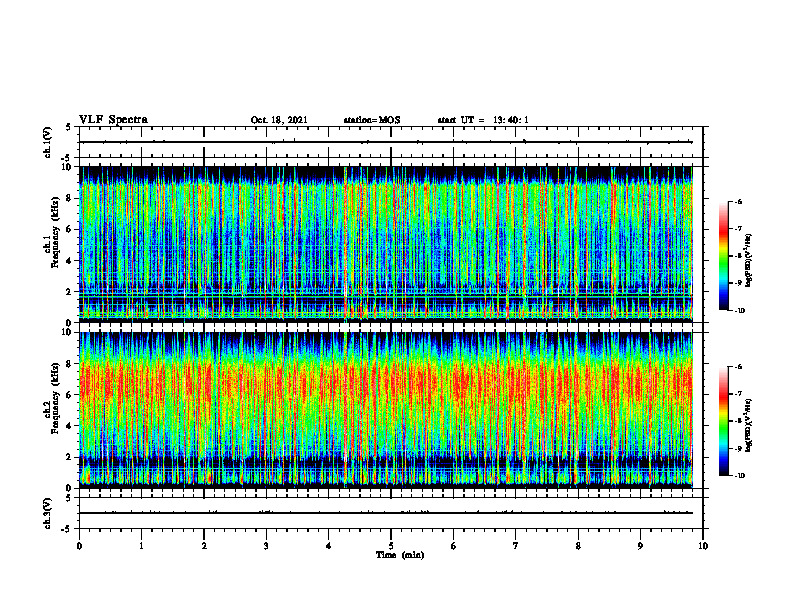Click the "Time (min)" axis label

[400, 555]
